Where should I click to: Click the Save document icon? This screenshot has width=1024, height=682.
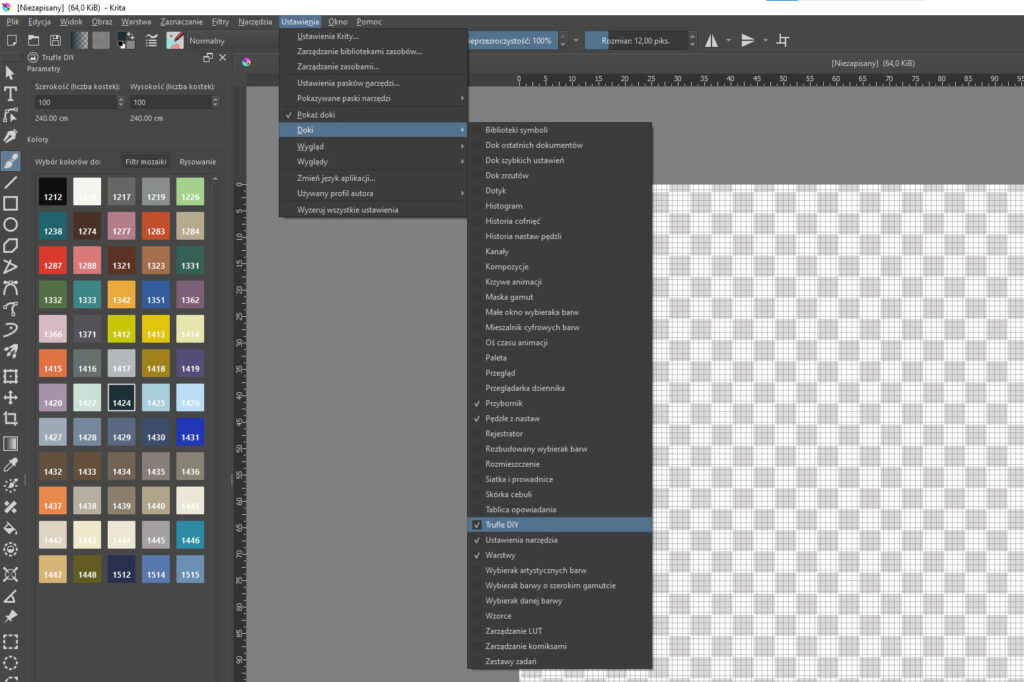coord(55,40)
